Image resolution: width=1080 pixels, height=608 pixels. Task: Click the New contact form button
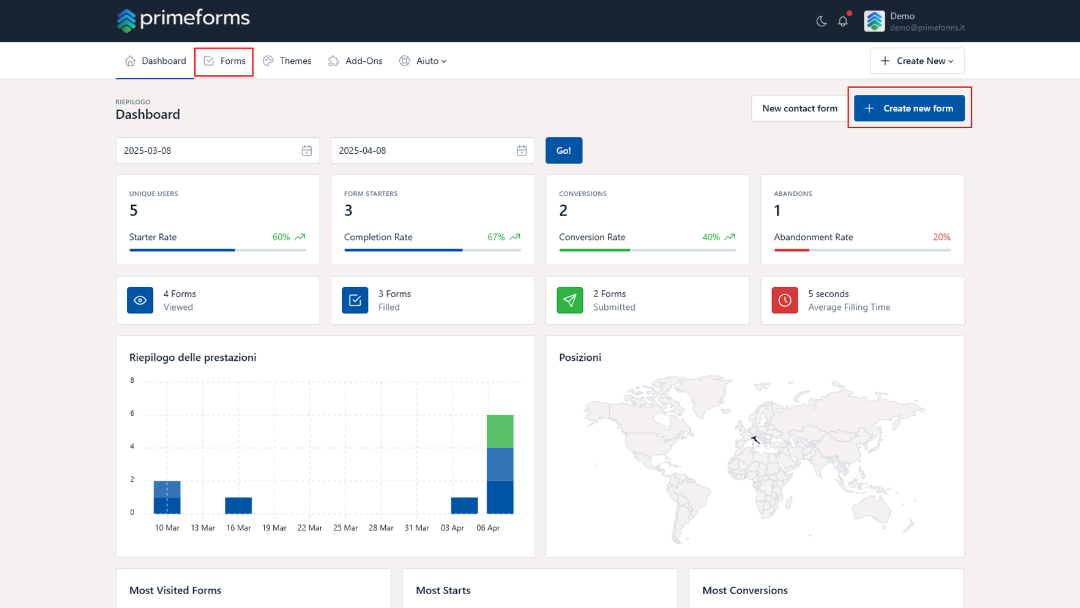[x=800, y=108]
